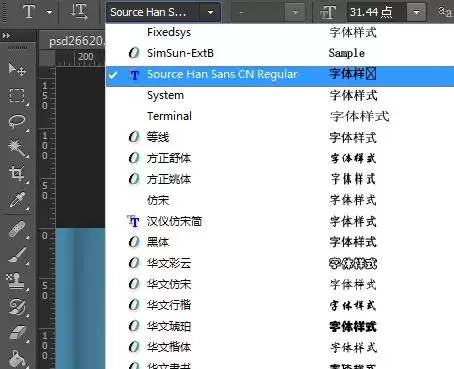Image resolution: width=454 pixels, height=369 pixels.
Task: Open the font size dropdown arrow
Action: [416, 12]
